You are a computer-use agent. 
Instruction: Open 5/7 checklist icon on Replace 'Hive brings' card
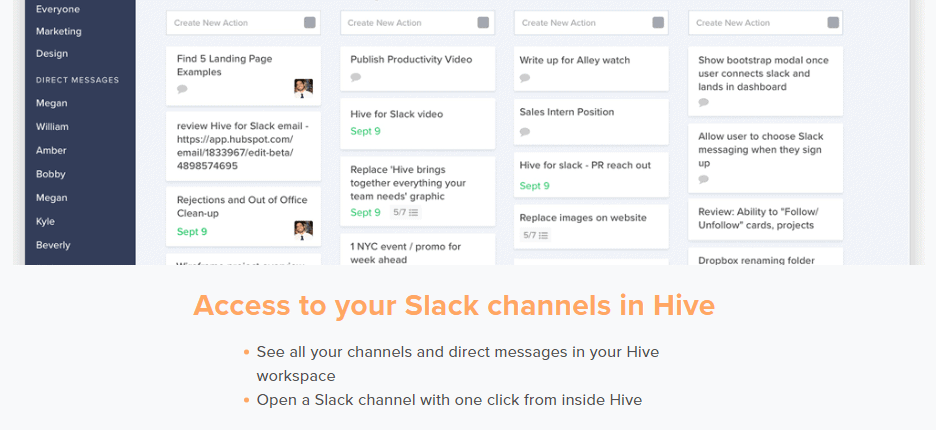click(405, 213)
